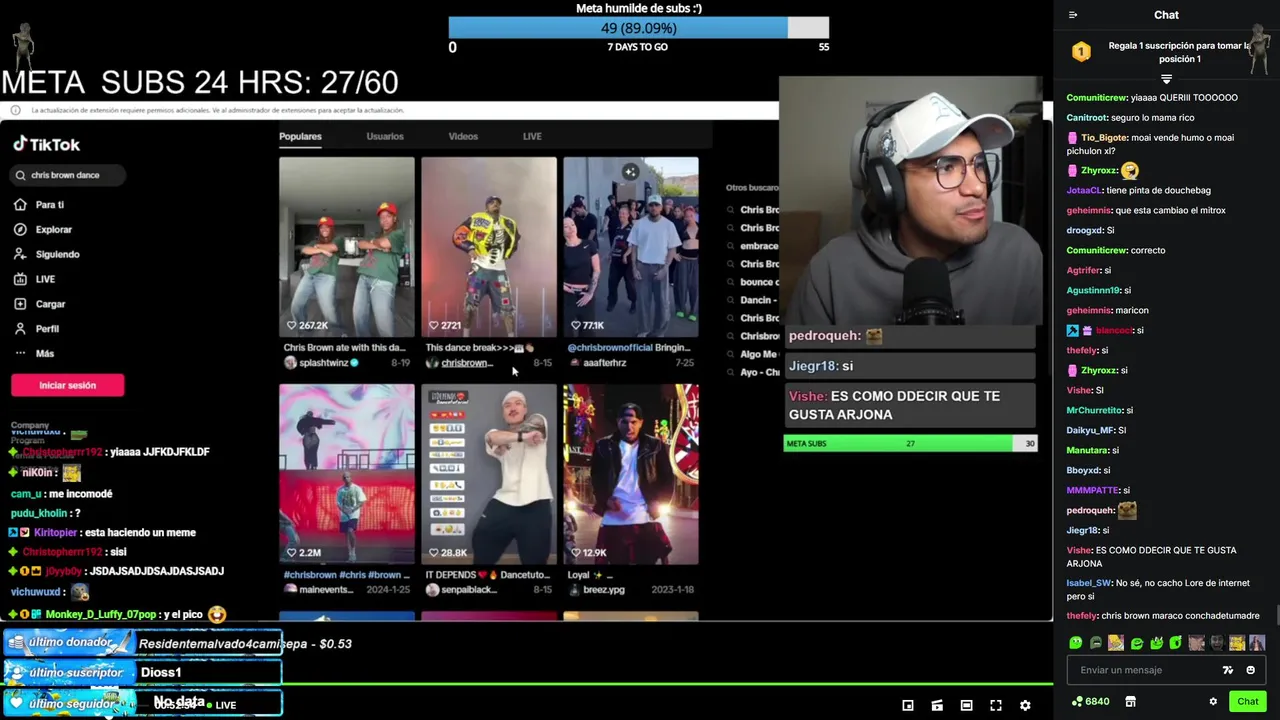
Task: Click caption 'Chris Brown ate with this da...'
Action: (x=344, y=348)
